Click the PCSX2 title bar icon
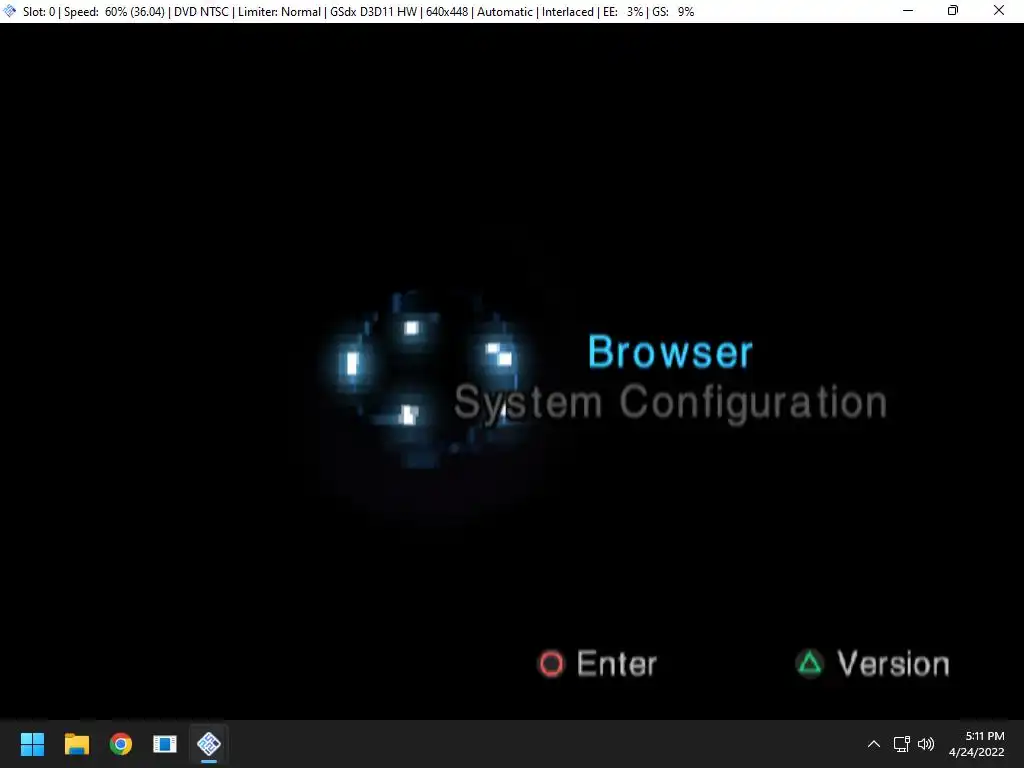Image resolution: width=1024 pixels, height=768 pixels. coord(10,11)
